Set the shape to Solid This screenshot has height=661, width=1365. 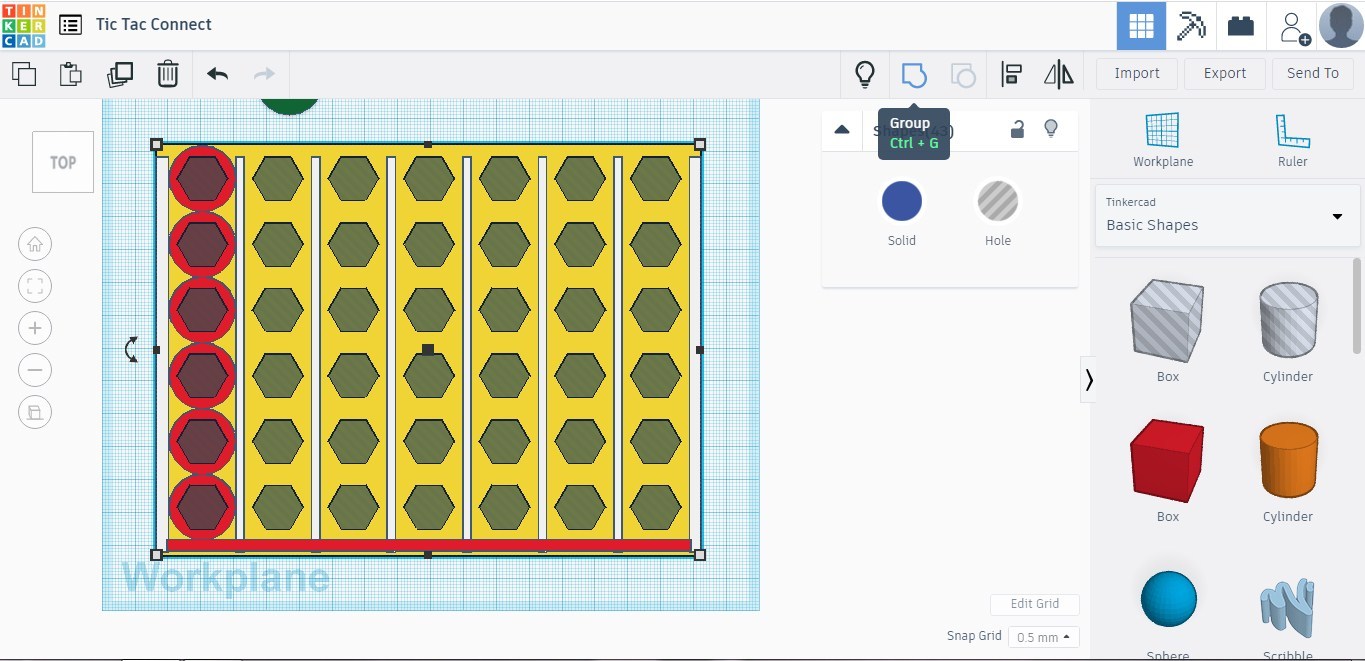[x=902, y=201]
